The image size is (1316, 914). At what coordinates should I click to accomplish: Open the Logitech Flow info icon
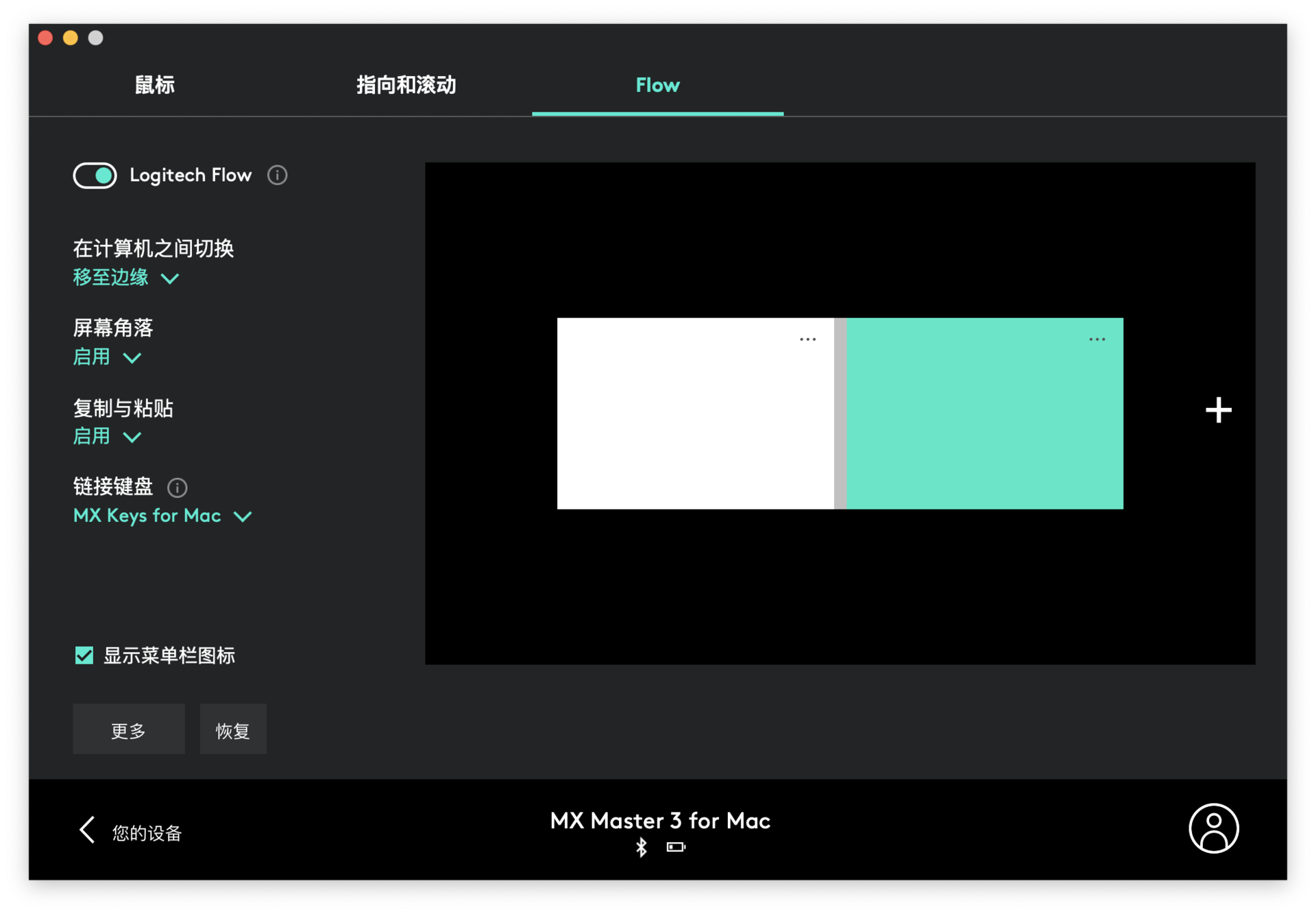point(277,176)
